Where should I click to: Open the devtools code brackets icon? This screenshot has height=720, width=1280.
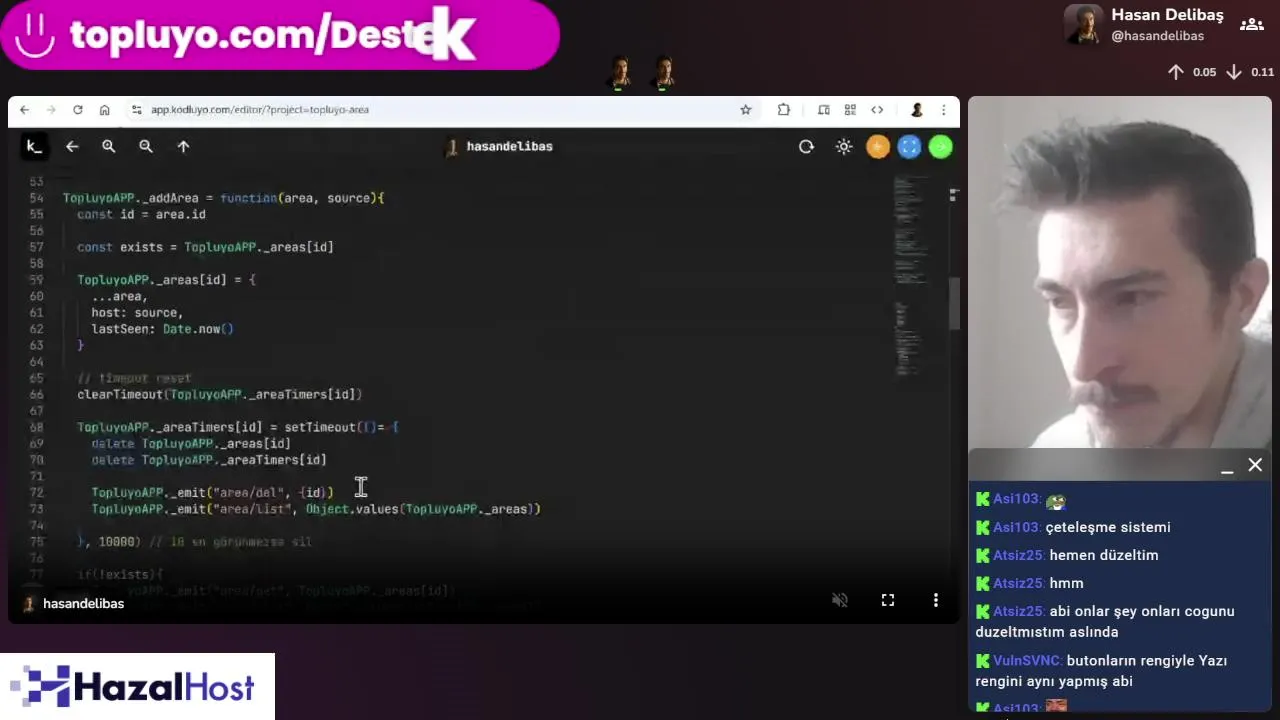click(x=877, y=110)
